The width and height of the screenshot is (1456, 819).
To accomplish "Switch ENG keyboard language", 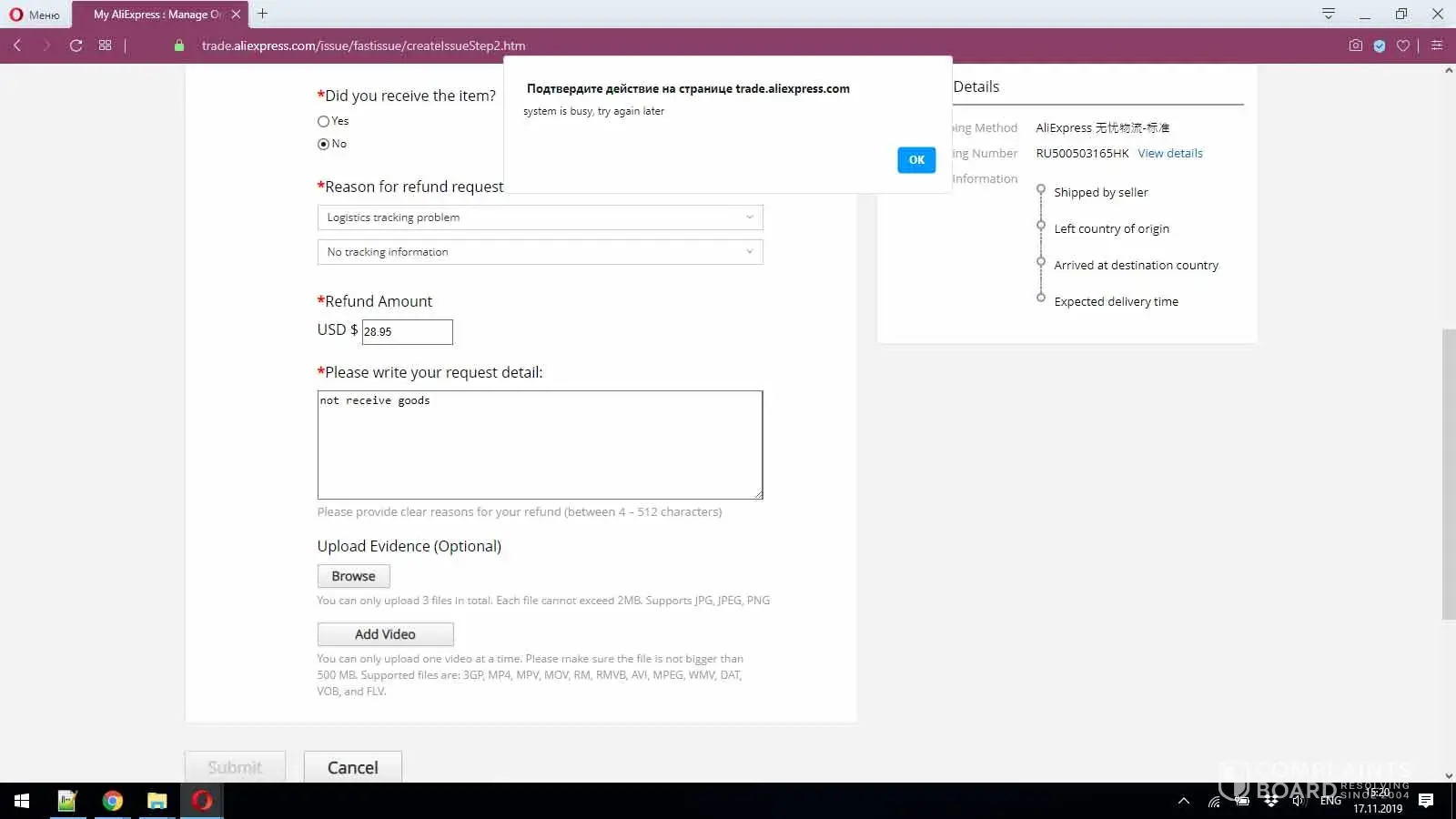I will tap(1330, 802).
